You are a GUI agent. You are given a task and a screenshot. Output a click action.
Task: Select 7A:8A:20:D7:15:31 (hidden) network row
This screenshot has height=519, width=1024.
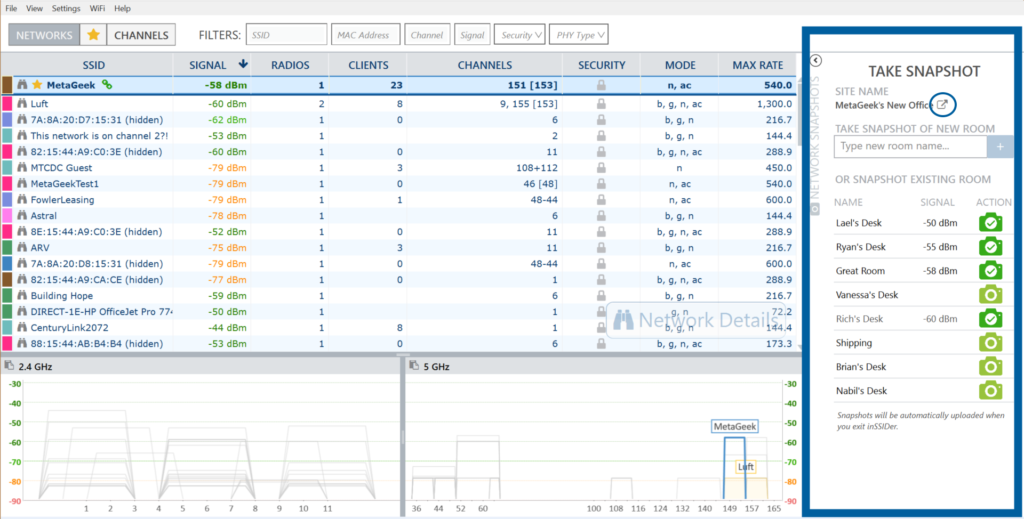[400, 119]
